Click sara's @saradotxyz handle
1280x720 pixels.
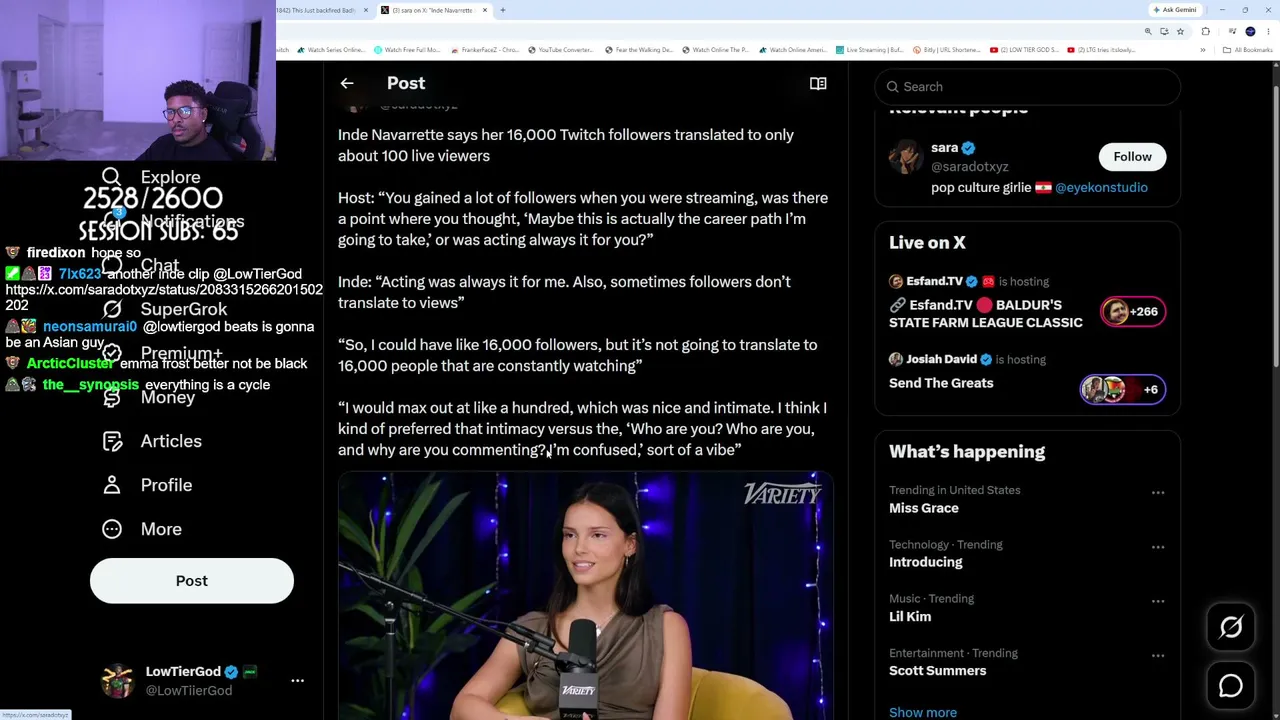[x=970, y=167]
